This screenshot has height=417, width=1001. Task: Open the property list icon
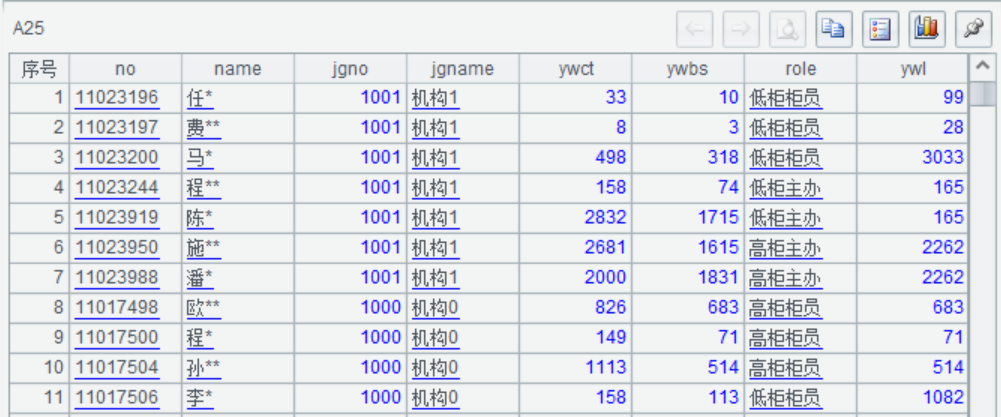pyautogui.click(x=880, y=29)
